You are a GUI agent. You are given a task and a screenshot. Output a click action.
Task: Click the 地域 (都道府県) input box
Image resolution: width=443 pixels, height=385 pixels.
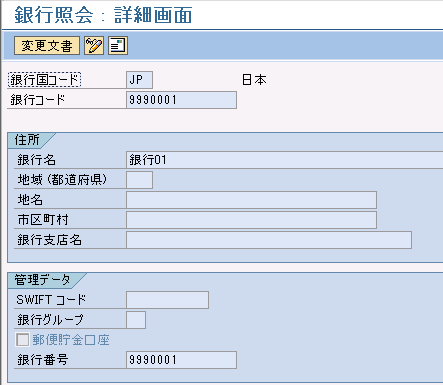click(139, 180)
